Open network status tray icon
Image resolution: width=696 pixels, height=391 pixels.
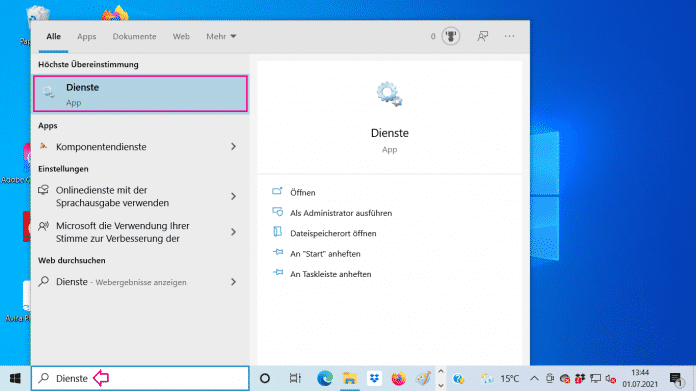[595, 379]
